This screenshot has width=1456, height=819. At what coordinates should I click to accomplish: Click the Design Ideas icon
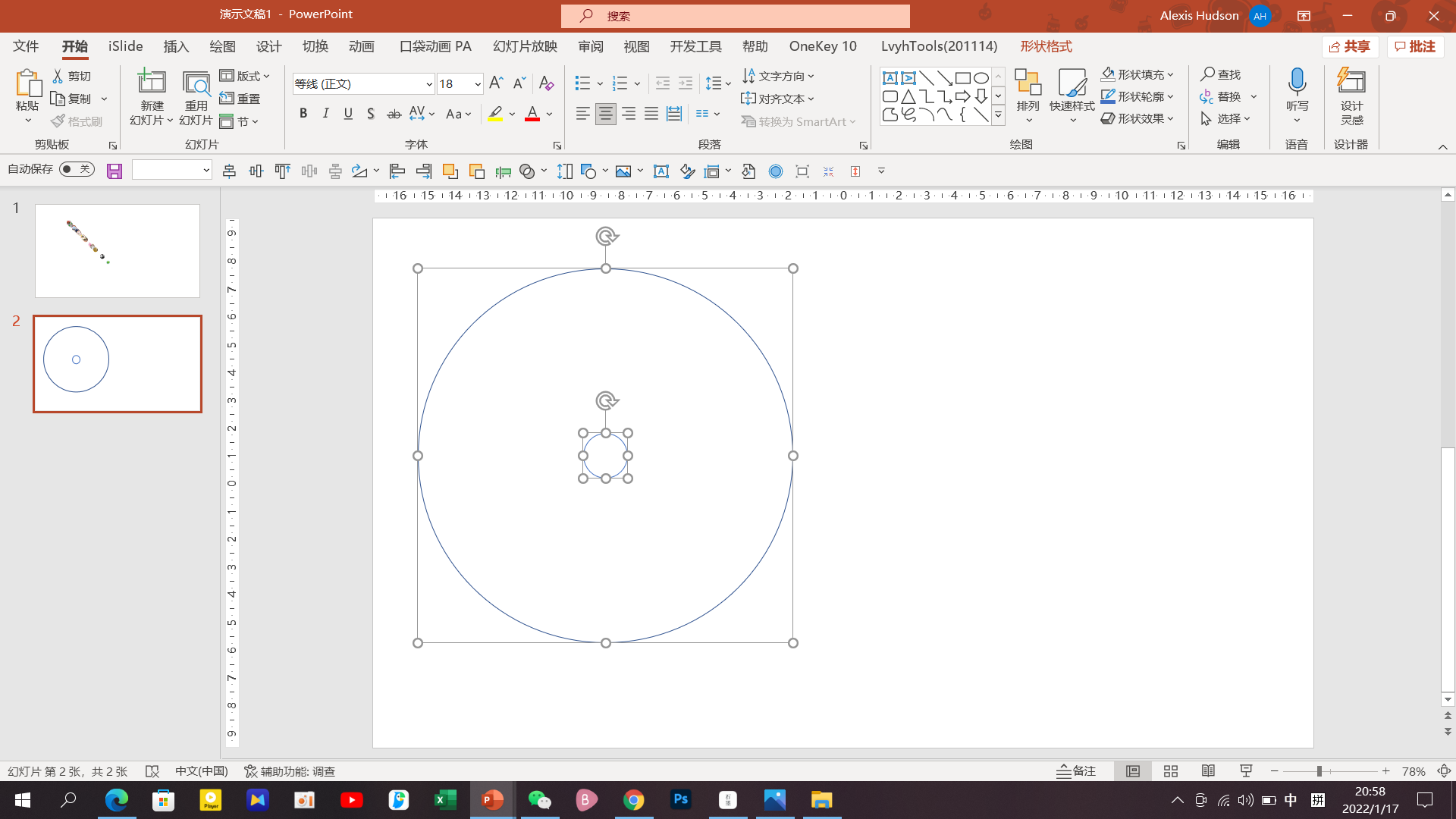(1351, 82)
